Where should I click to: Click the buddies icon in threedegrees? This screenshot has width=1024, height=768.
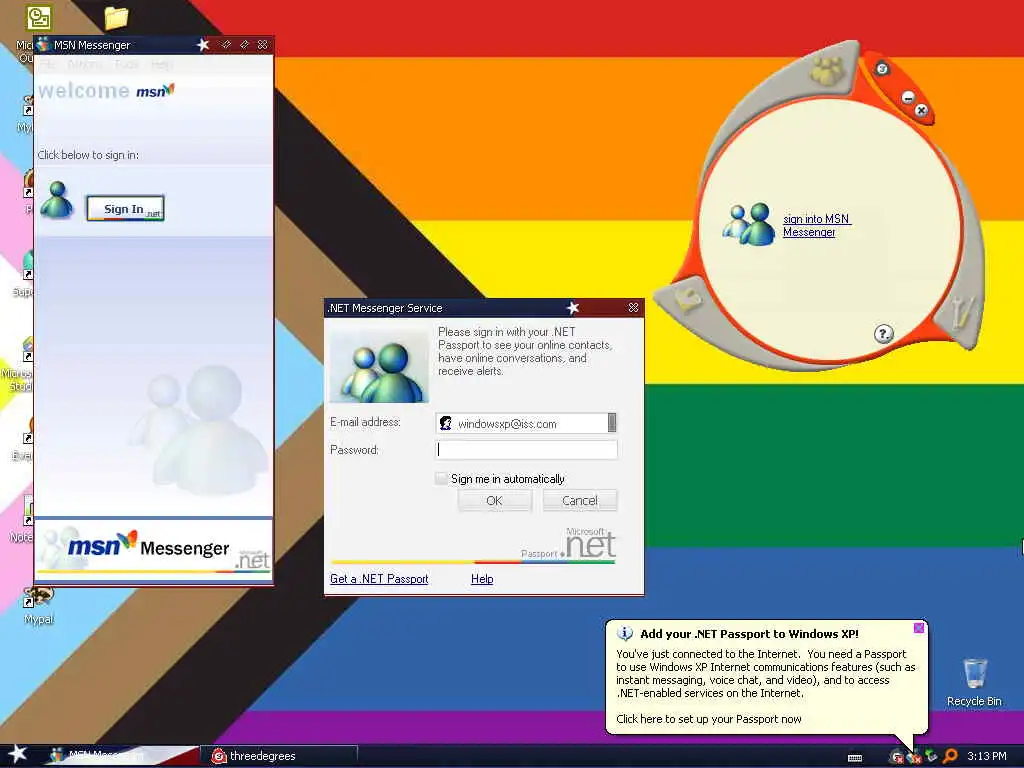pyautogui.click(x=748, y=224)
